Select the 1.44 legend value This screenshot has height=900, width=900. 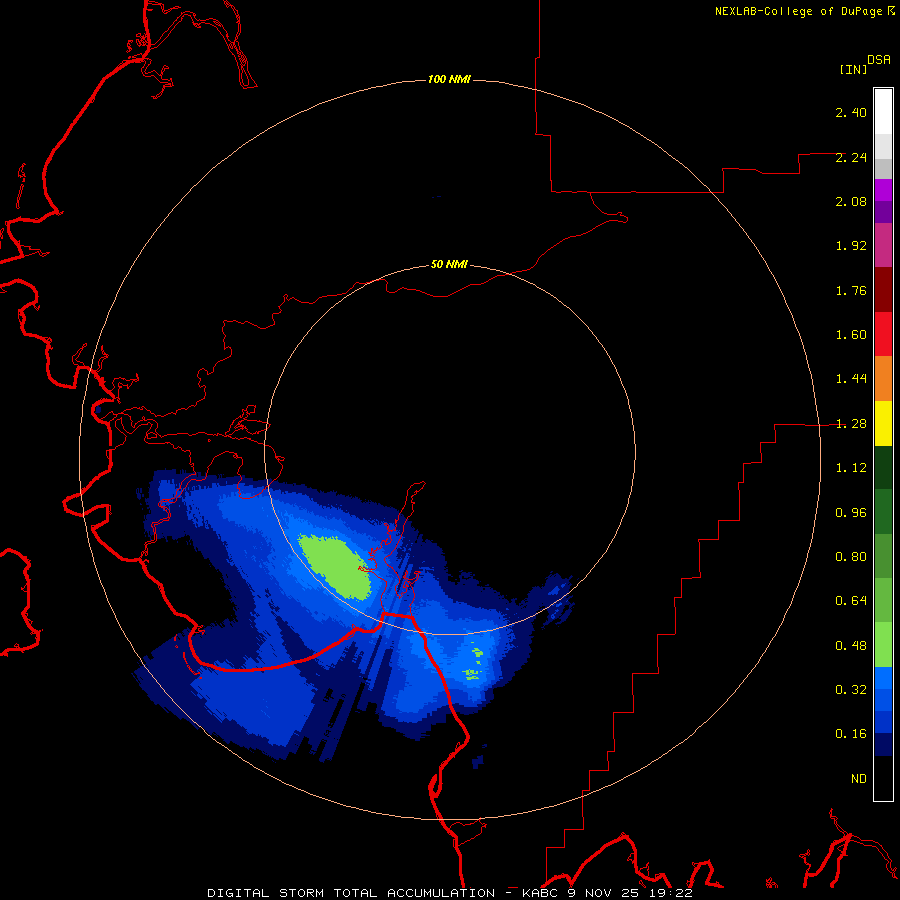pos(851,379)
